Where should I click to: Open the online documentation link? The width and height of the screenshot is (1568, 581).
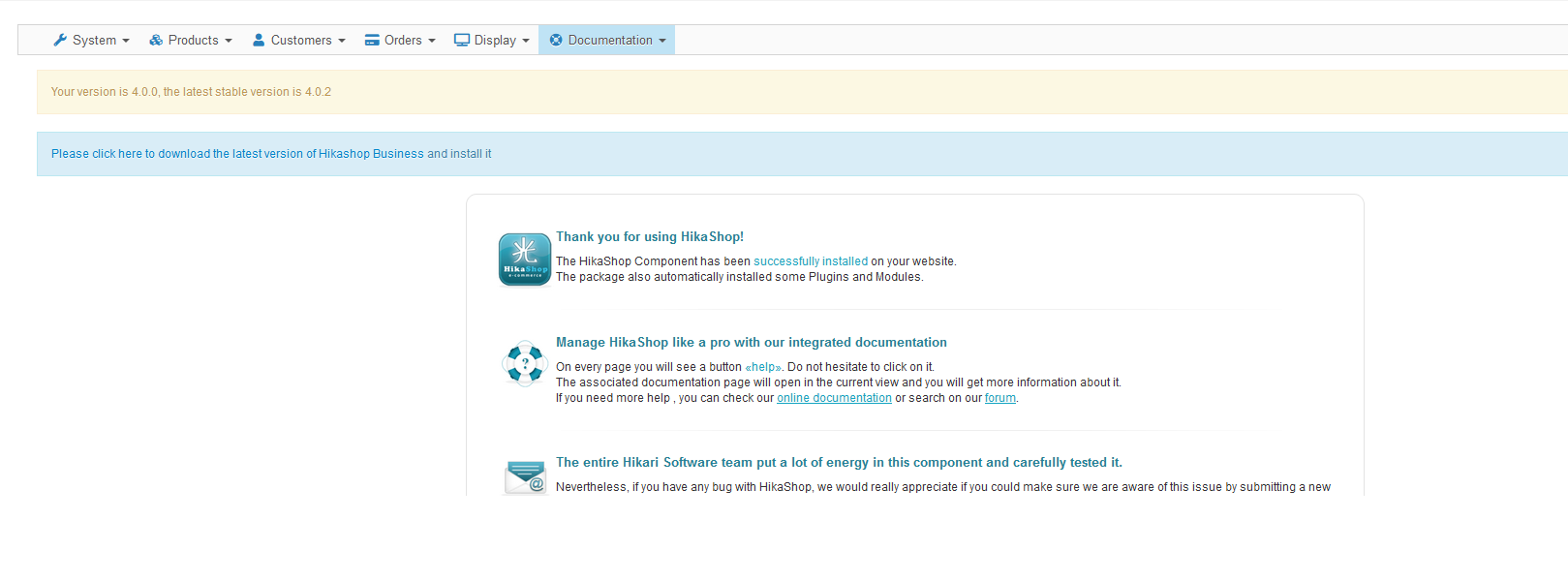834,398
